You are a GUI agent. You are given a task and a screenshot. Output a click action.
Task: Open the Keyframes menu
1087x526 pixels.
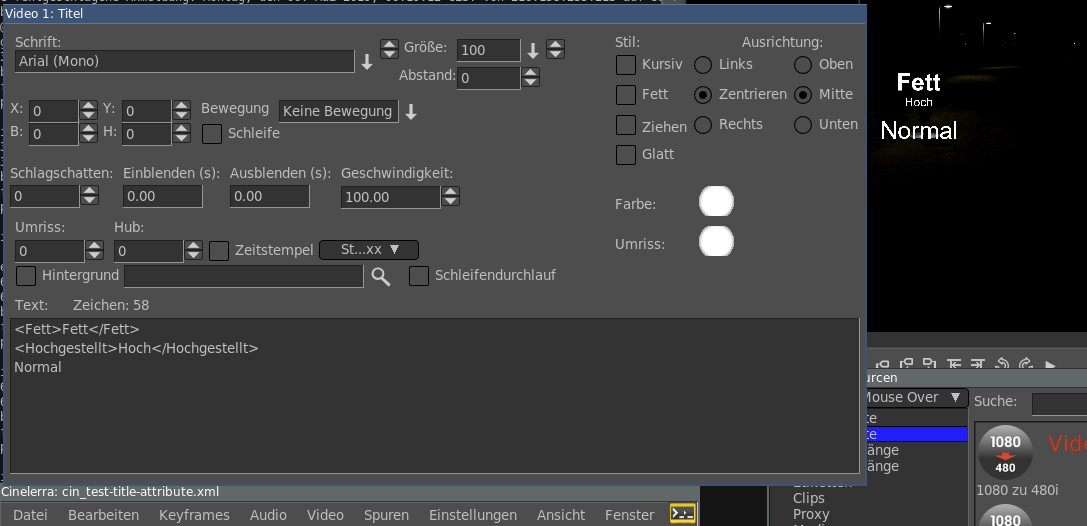coord(194,515)
